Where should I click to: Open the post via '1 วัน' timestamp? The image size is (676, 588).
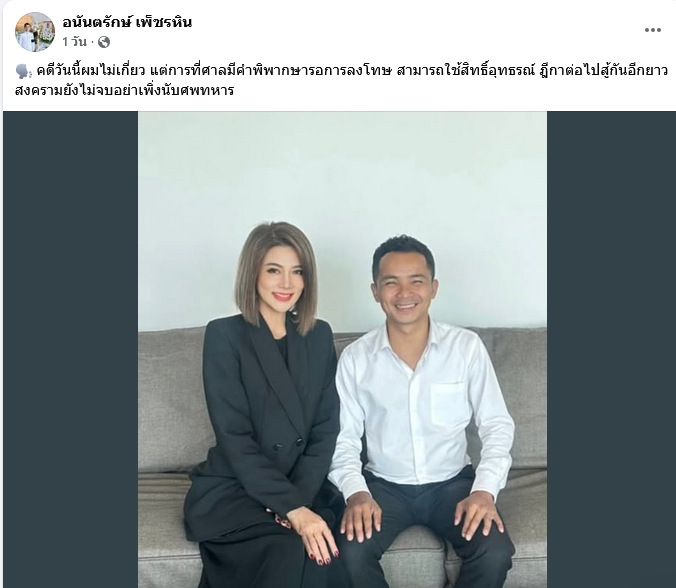tap(74, 42)
